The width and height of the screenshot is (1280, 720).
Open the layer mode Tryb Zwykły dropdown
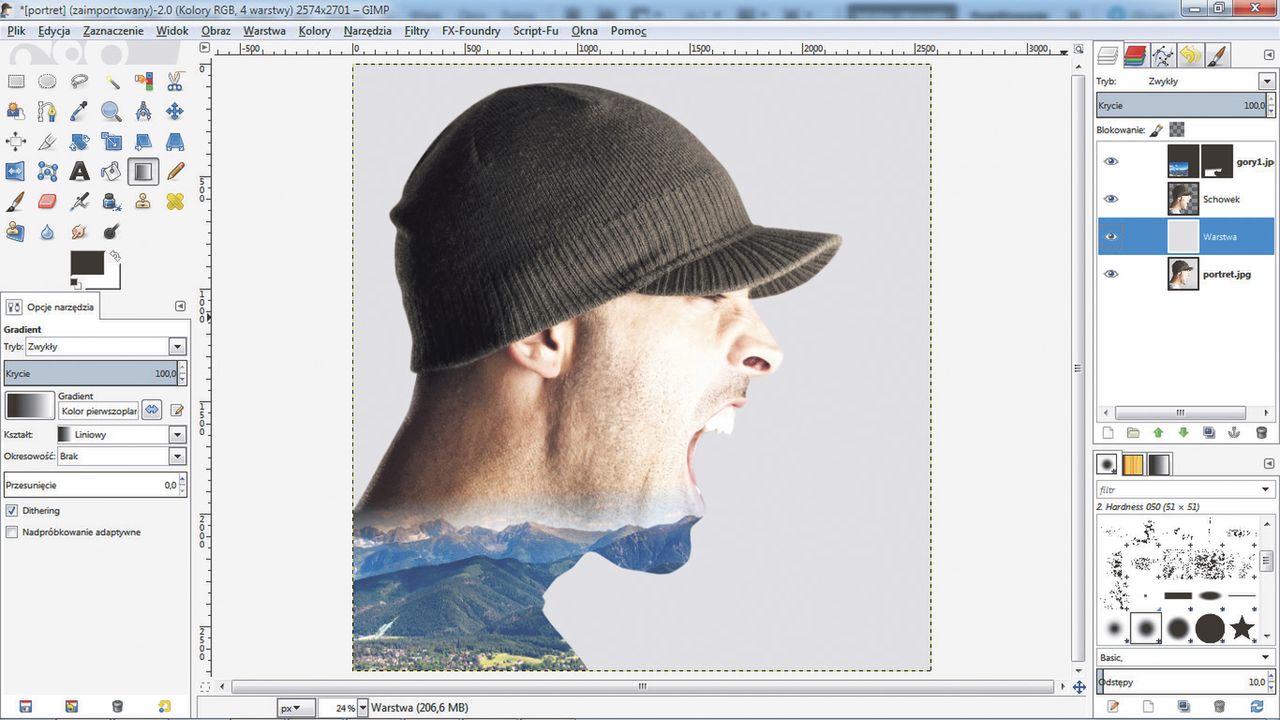tap(1266, 81)
